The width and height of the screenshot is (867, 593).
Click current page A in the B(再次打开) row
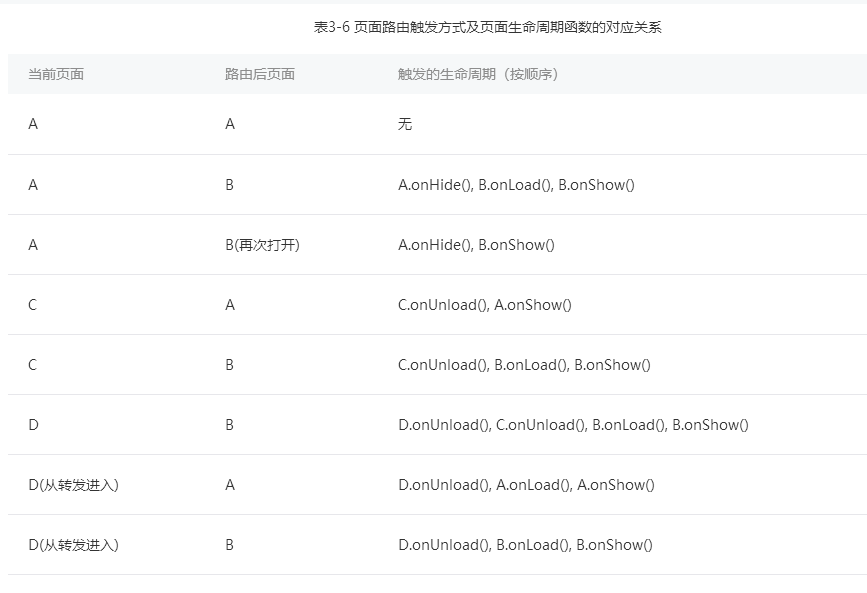point(33,245)
